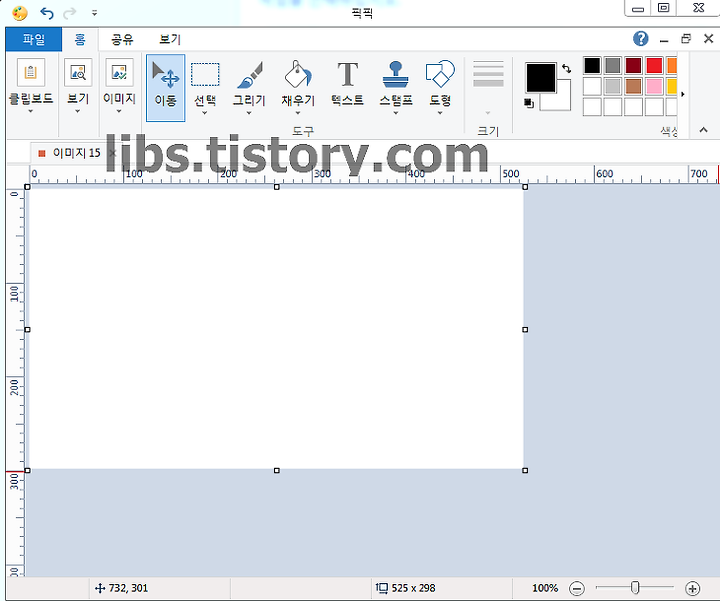
Task: Expand the Shapes tool dropdown arrow
Action: [440, 113]
